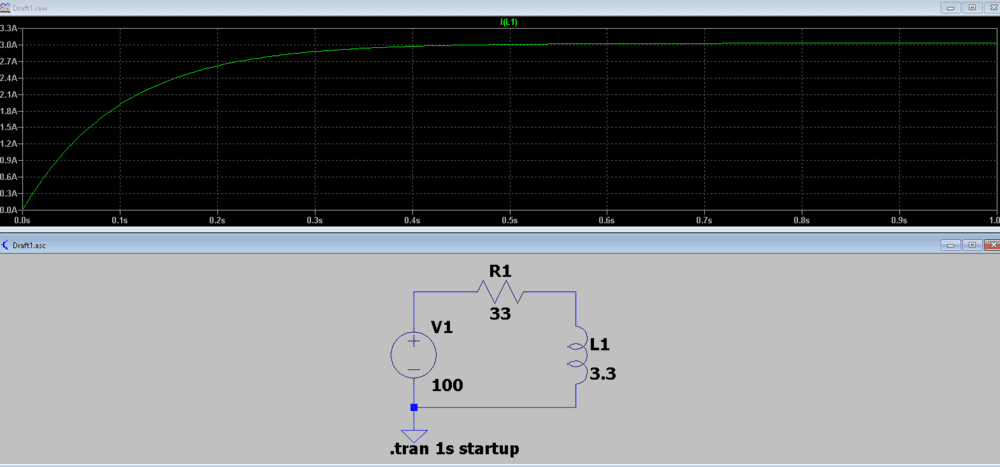Click the 3.0A vertical axis label

click(x=8, y=45)
